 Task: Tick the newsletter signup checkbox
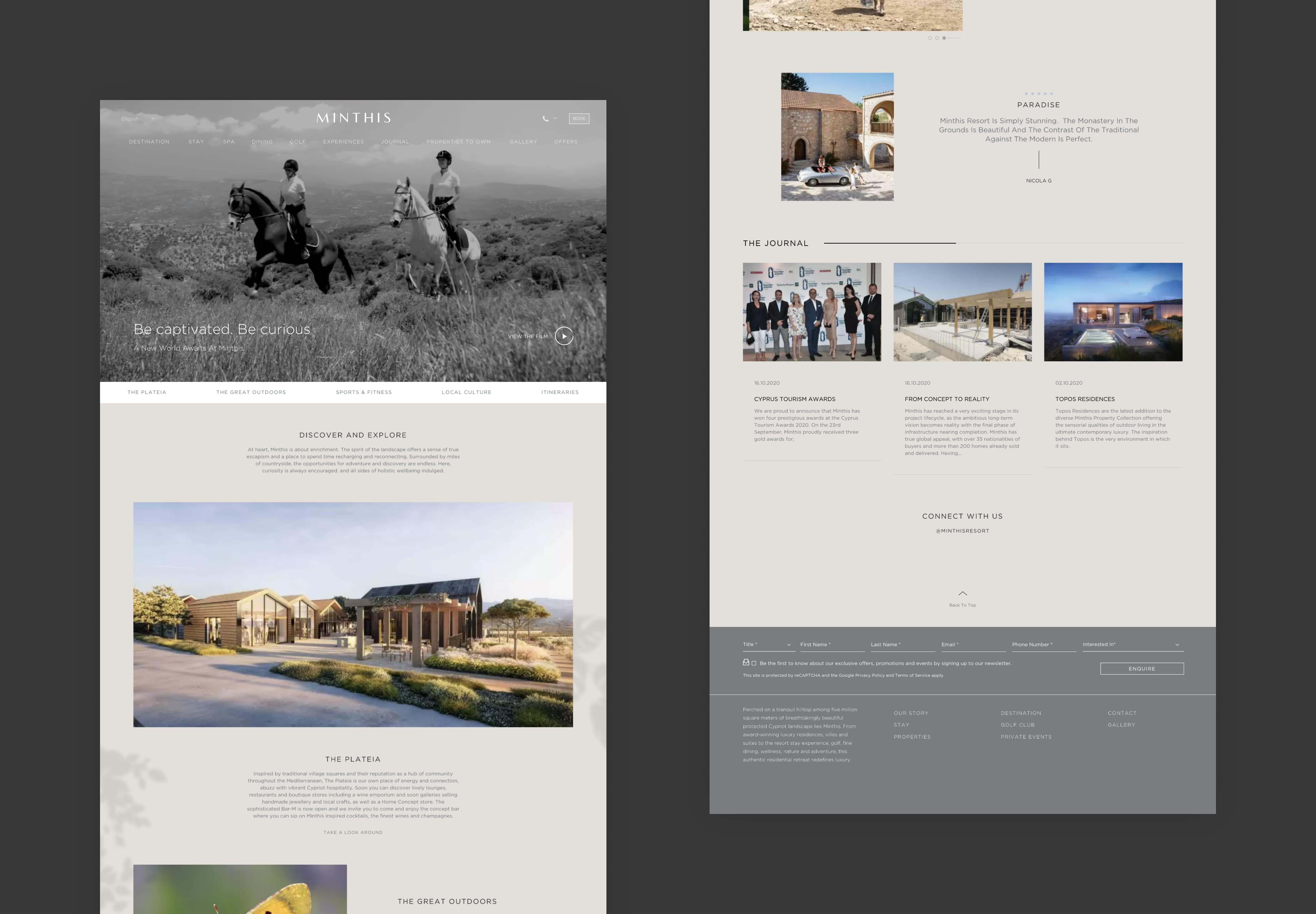[754, 663]
